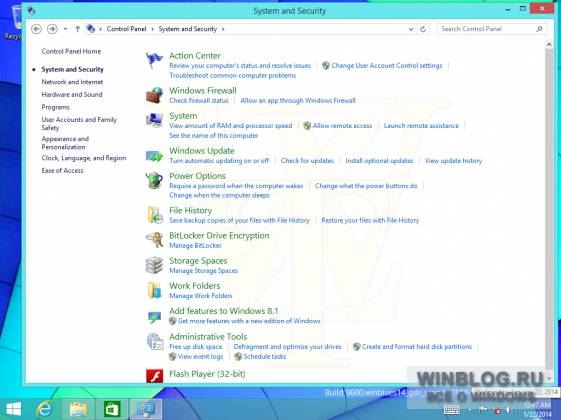Open Restore your files with File History
Screen dimensions: 561x420
pyautogui.click(x=370, y=220)
